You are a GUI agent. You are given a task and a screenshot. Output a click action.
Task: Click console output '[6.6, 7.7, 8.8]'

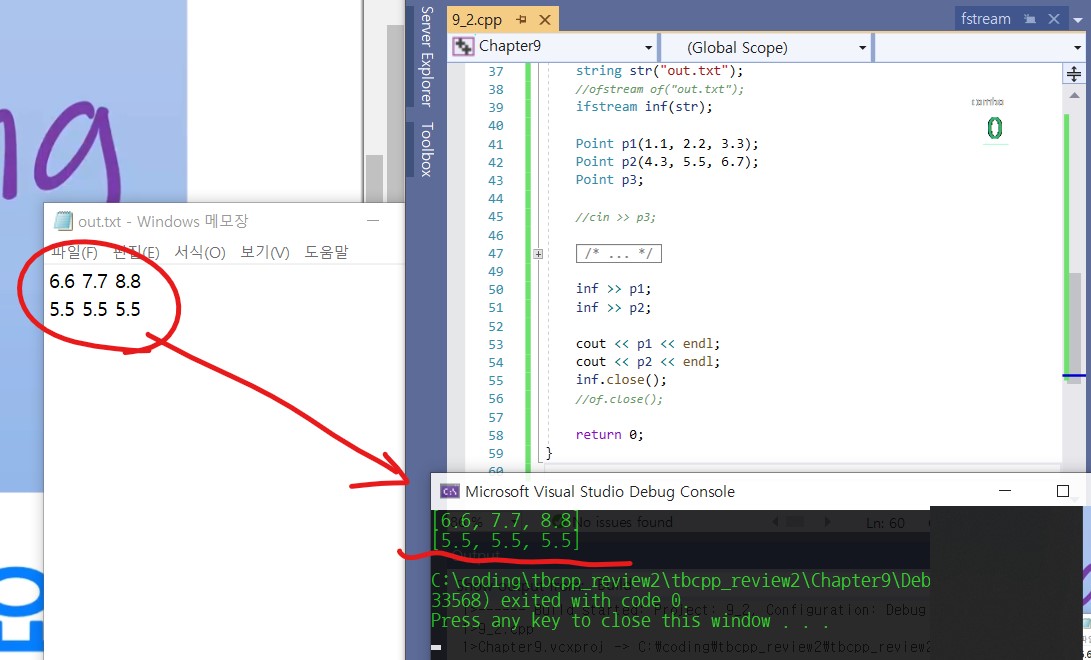click(x=506, y=521)
